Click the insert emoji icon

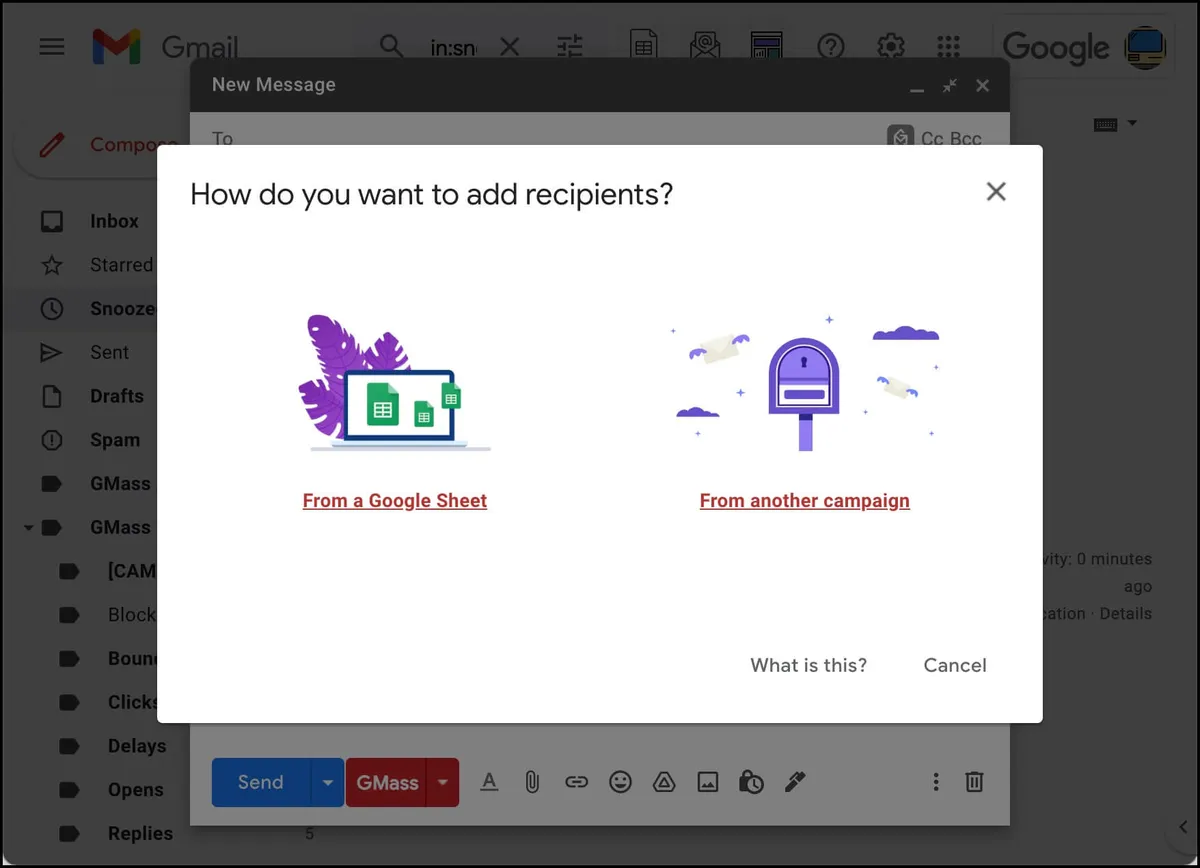(x=620, y=782)
